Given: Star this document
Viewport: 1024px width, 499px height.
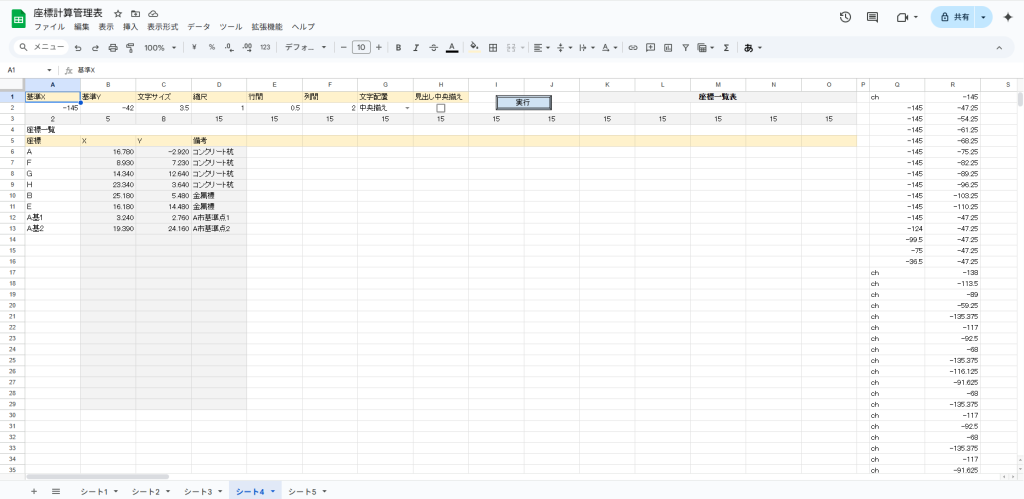Looking at the screenshot, I should point(118,13).
